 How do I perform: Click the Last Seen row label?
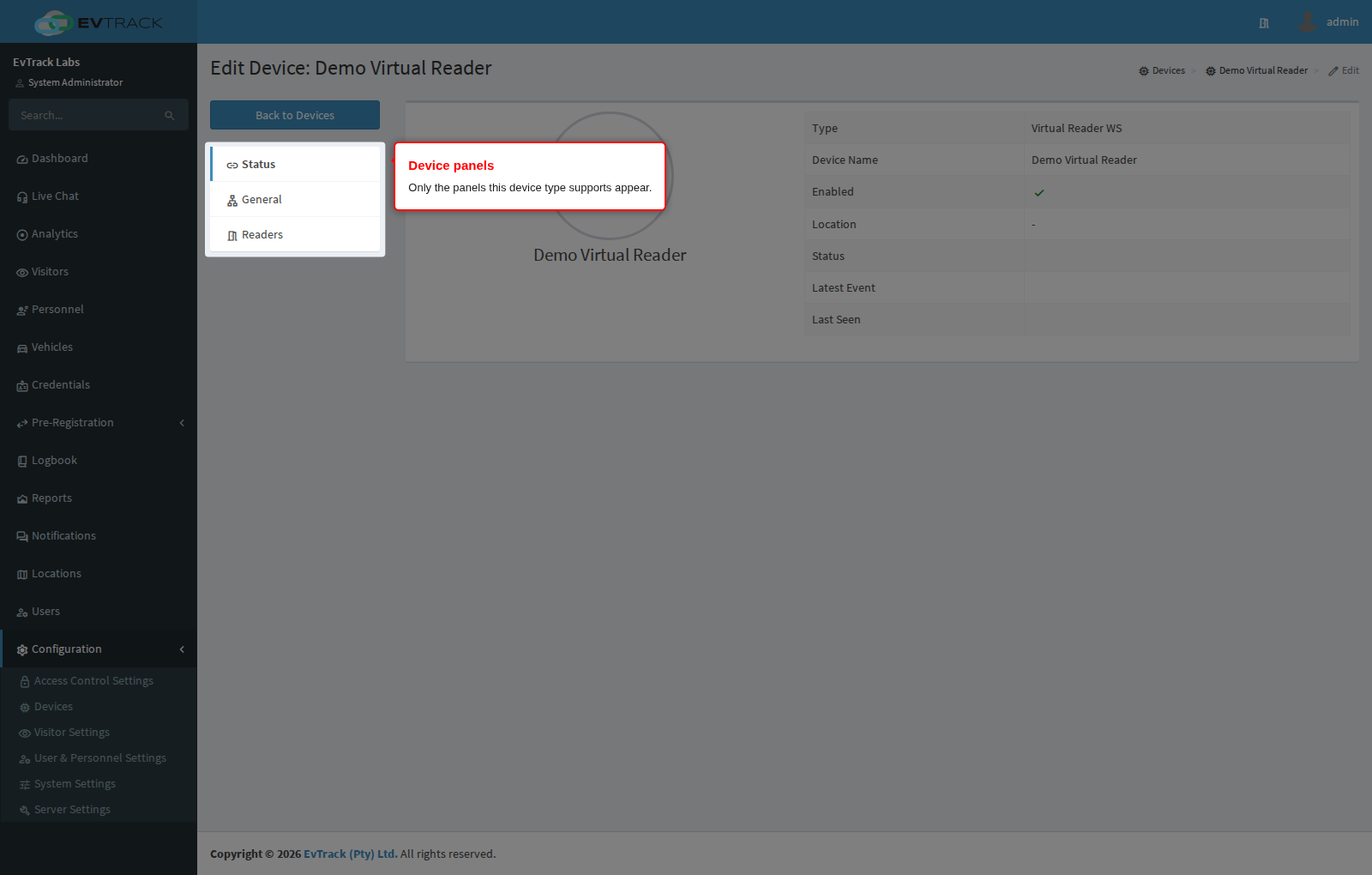(836, 320)
